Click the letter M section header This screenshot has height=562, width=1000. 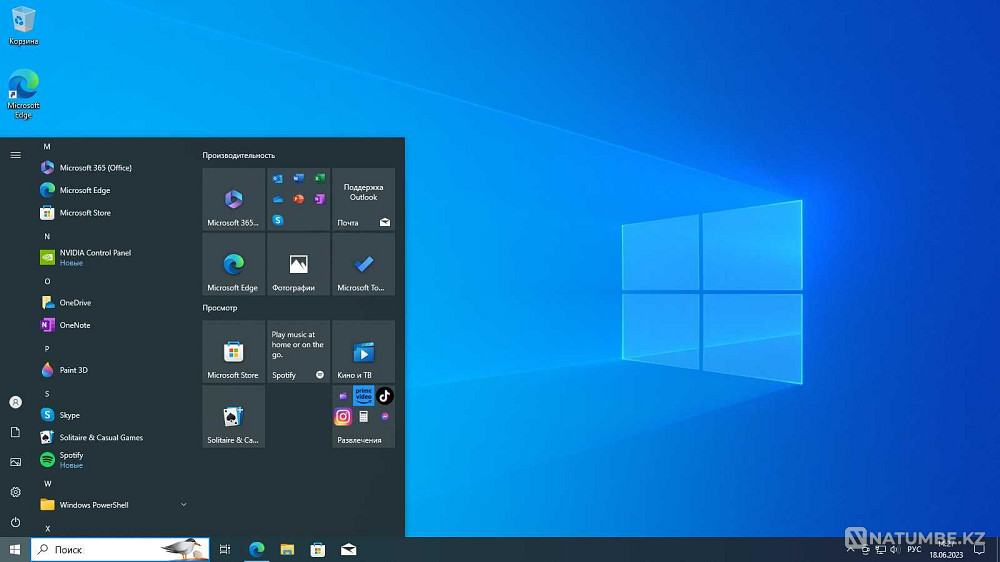pos(47,146)
